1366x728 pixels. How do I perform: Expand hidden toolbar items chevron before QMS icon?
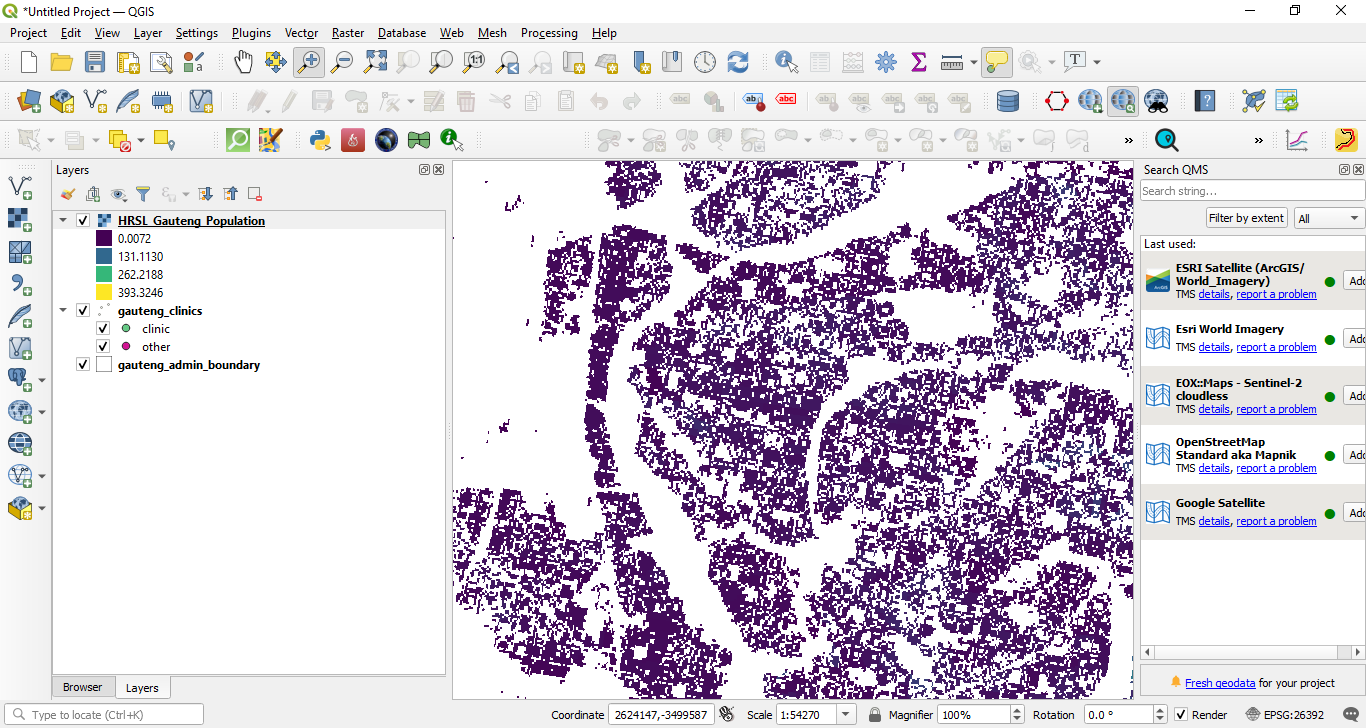[1129, 140]
